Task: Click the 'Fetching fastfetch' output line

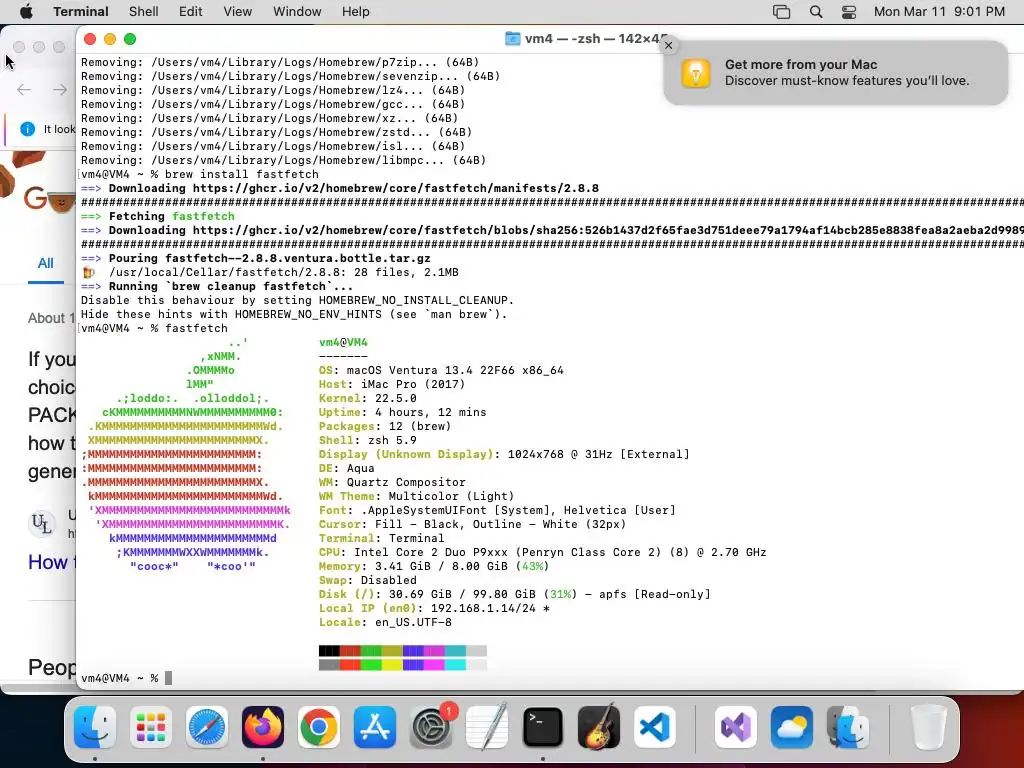Action: 157,216
